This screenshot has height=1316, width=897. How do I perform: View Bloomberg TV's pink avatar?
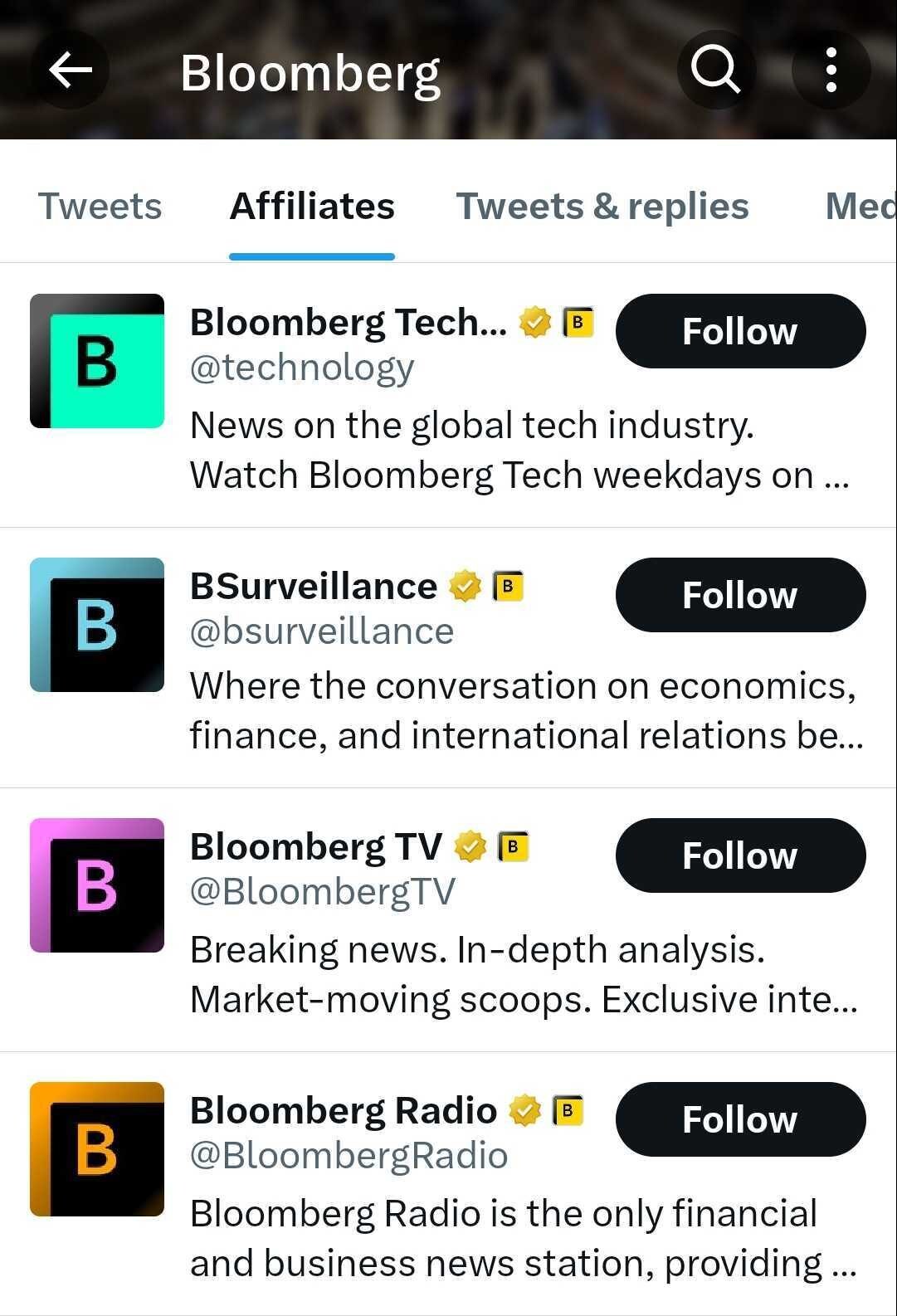(97, 884)
